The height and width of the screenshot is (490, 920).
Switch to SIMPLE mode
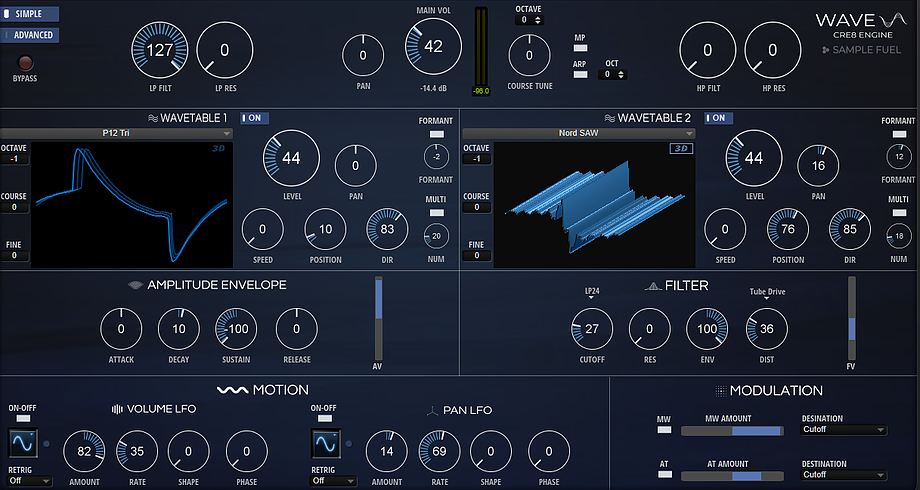point(29,13)
